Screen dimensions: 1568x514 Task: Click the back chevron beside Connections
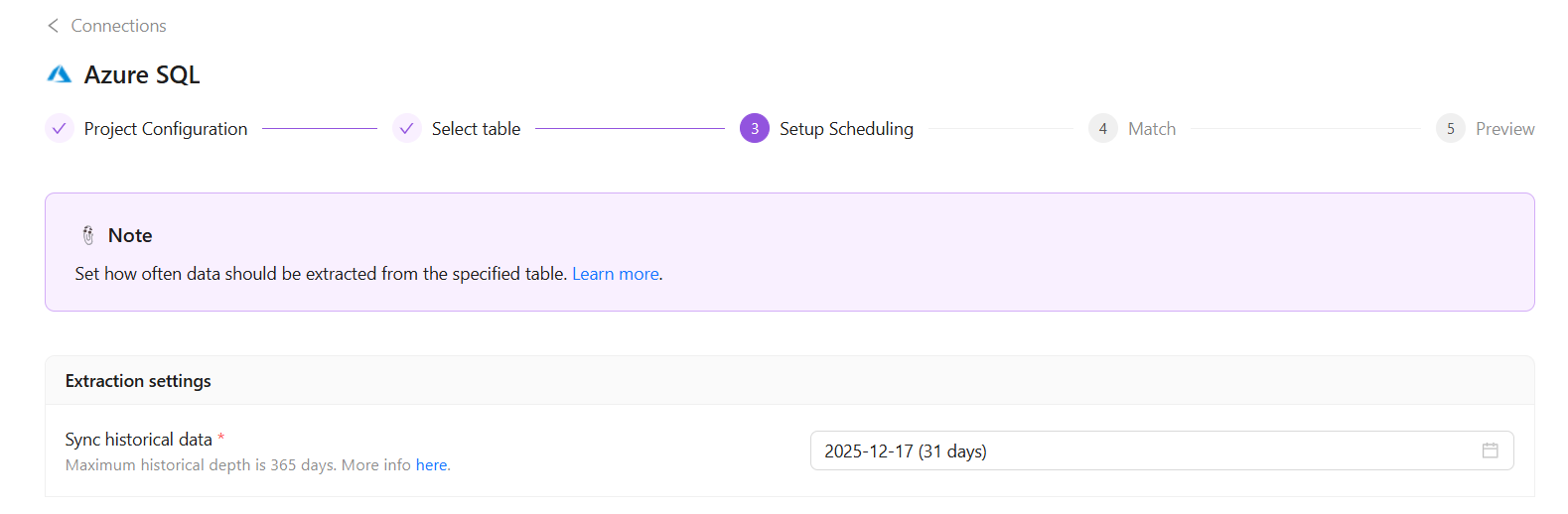pos(53,26)
